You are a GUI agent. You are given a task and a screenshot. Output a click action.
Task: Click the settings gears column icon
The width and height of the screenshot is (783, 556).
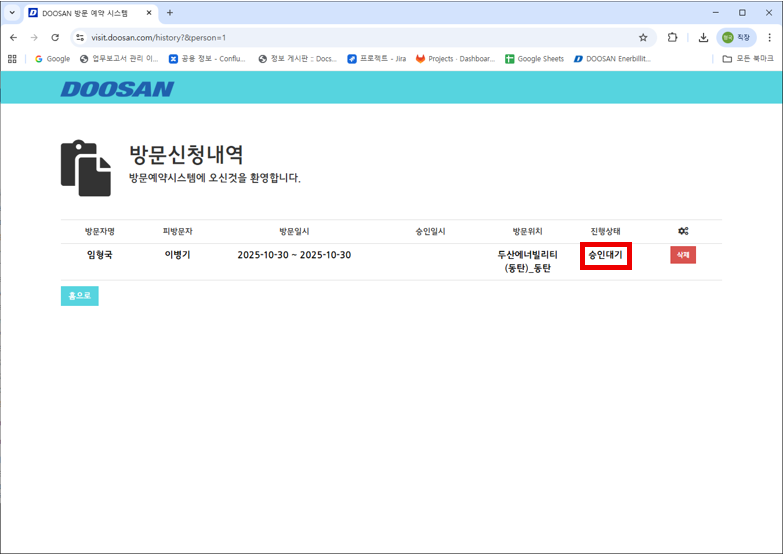pyautogui.click(x=683, y=231)
